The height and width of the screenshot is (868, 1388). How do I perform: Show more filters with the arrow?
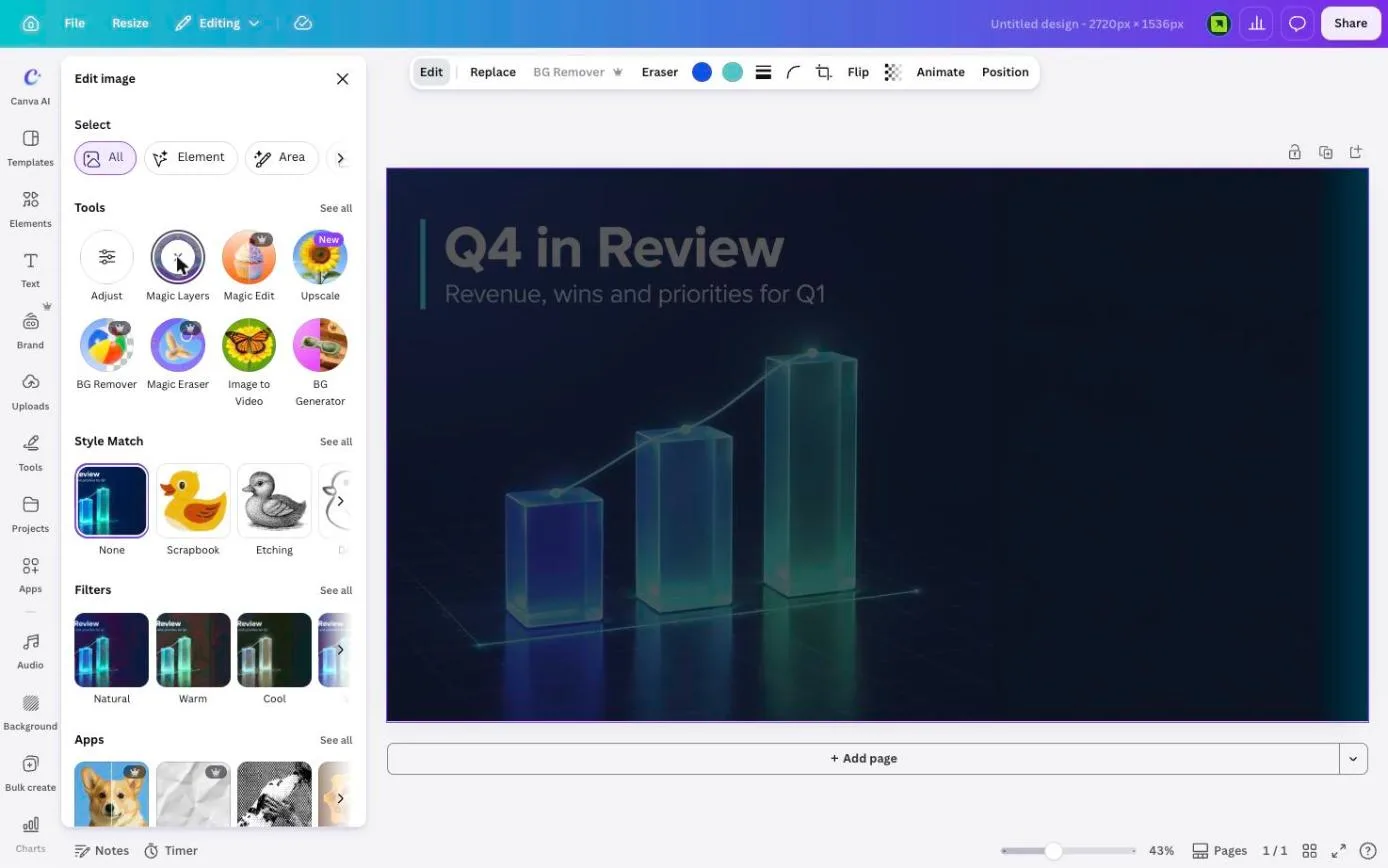point(340,650)
